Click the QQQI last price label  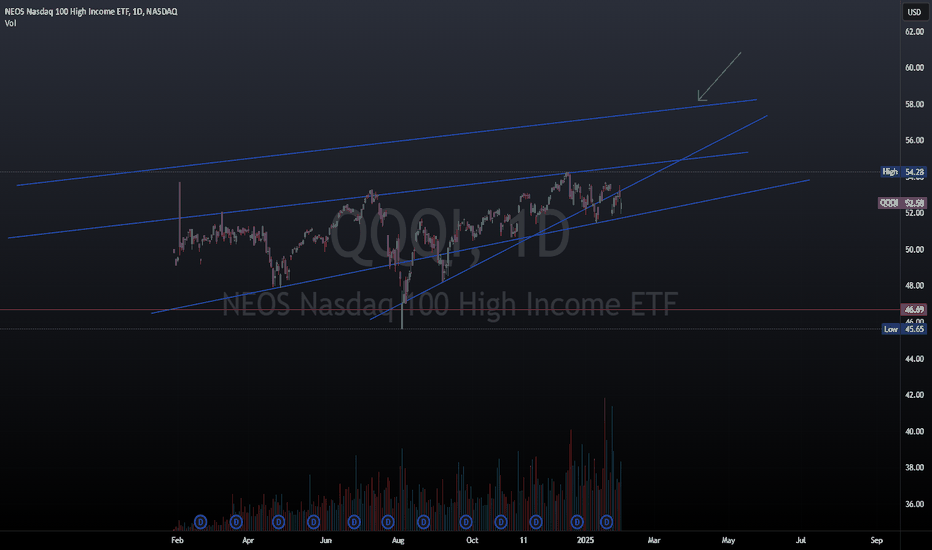(x=902, y=203)
